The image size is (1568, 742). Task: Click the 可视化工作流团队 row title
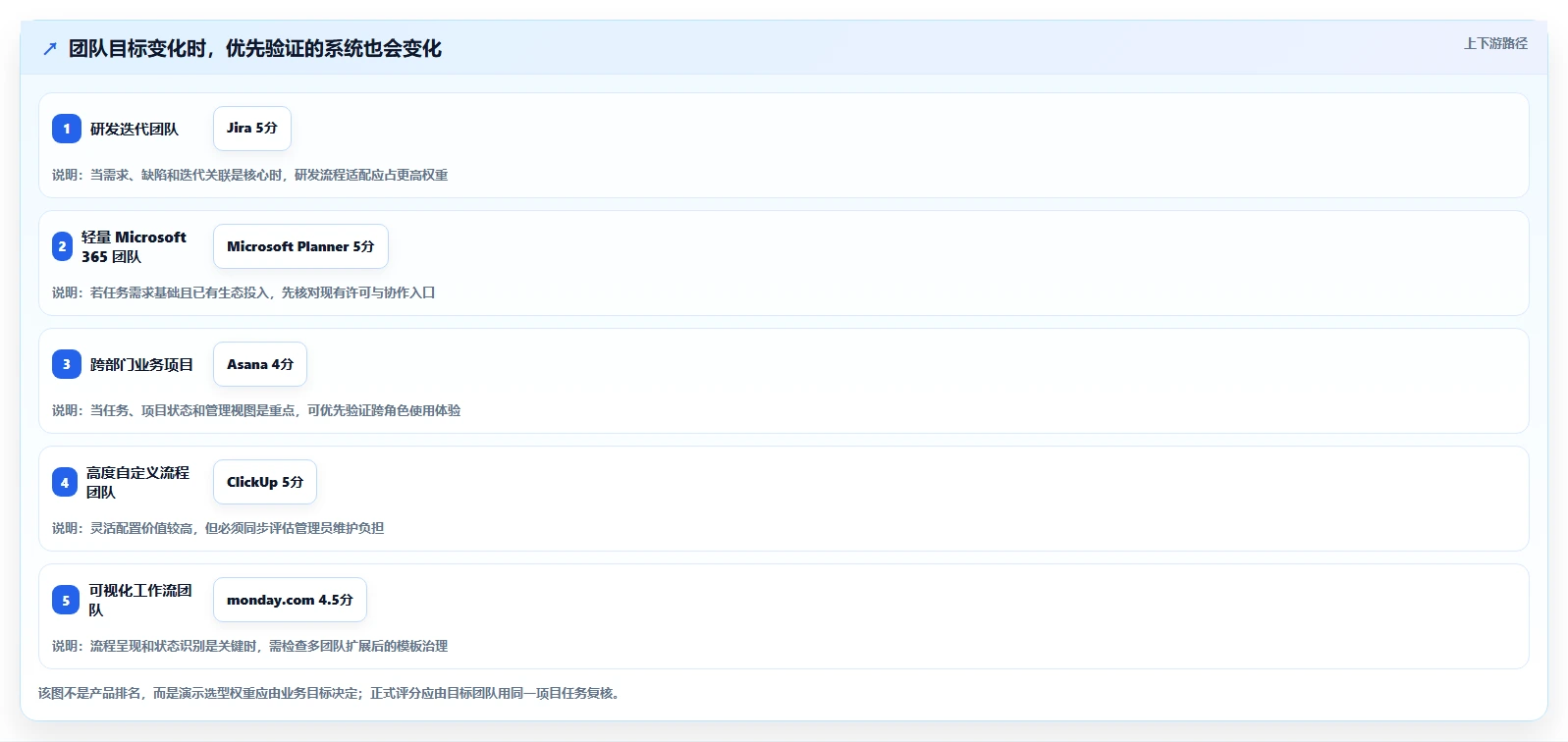140,600
